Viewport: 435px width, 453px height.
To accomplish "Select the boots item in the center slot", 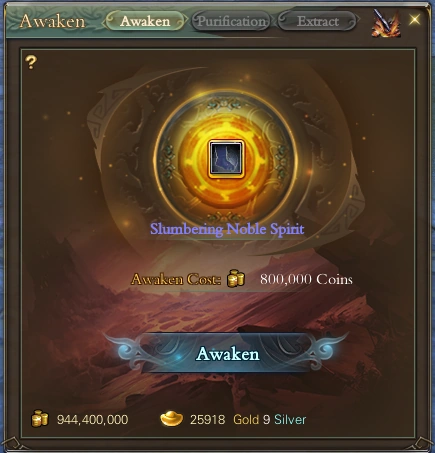I will 226,159.
